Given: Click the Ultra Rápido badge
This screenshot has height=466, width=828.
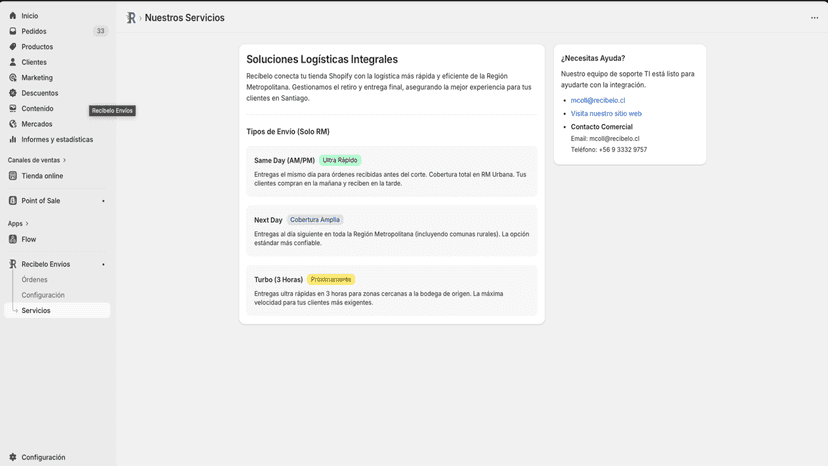Looking at the screenshot, I should 340,160.
